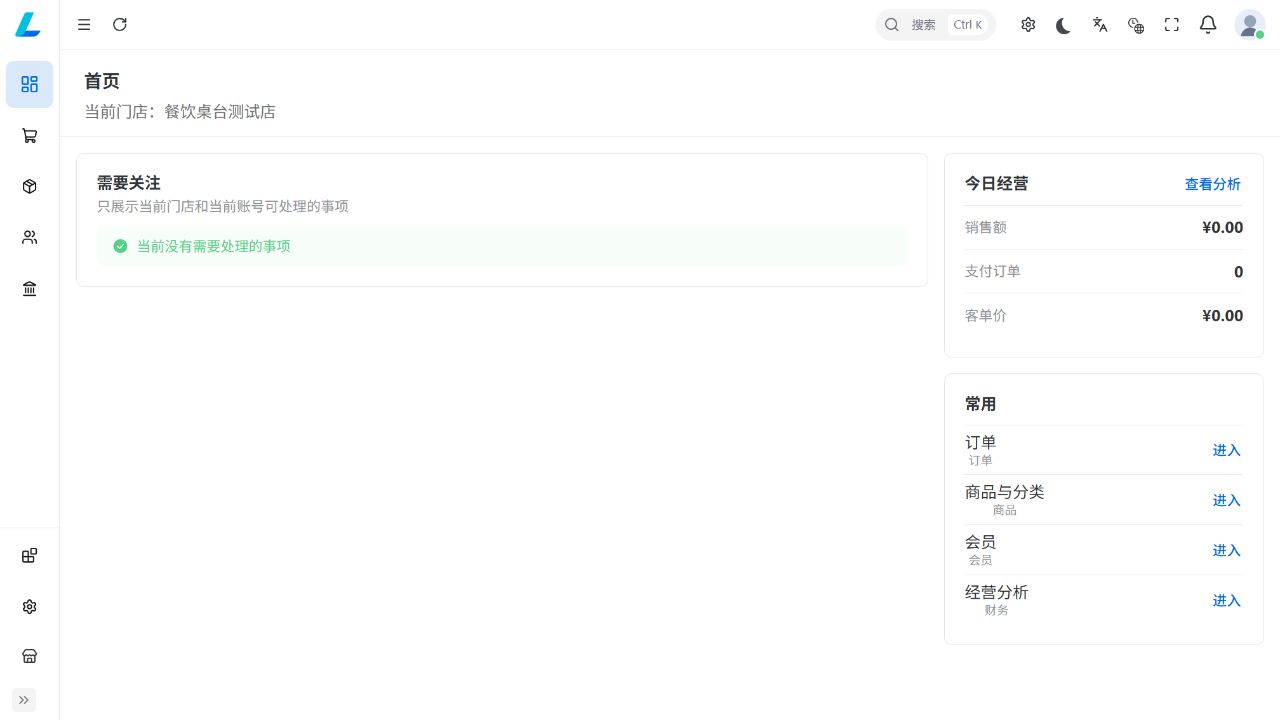This screenshot has width=1280, height=720.
Task: Click 进入 for 会员
Action: click(1227, 550)
